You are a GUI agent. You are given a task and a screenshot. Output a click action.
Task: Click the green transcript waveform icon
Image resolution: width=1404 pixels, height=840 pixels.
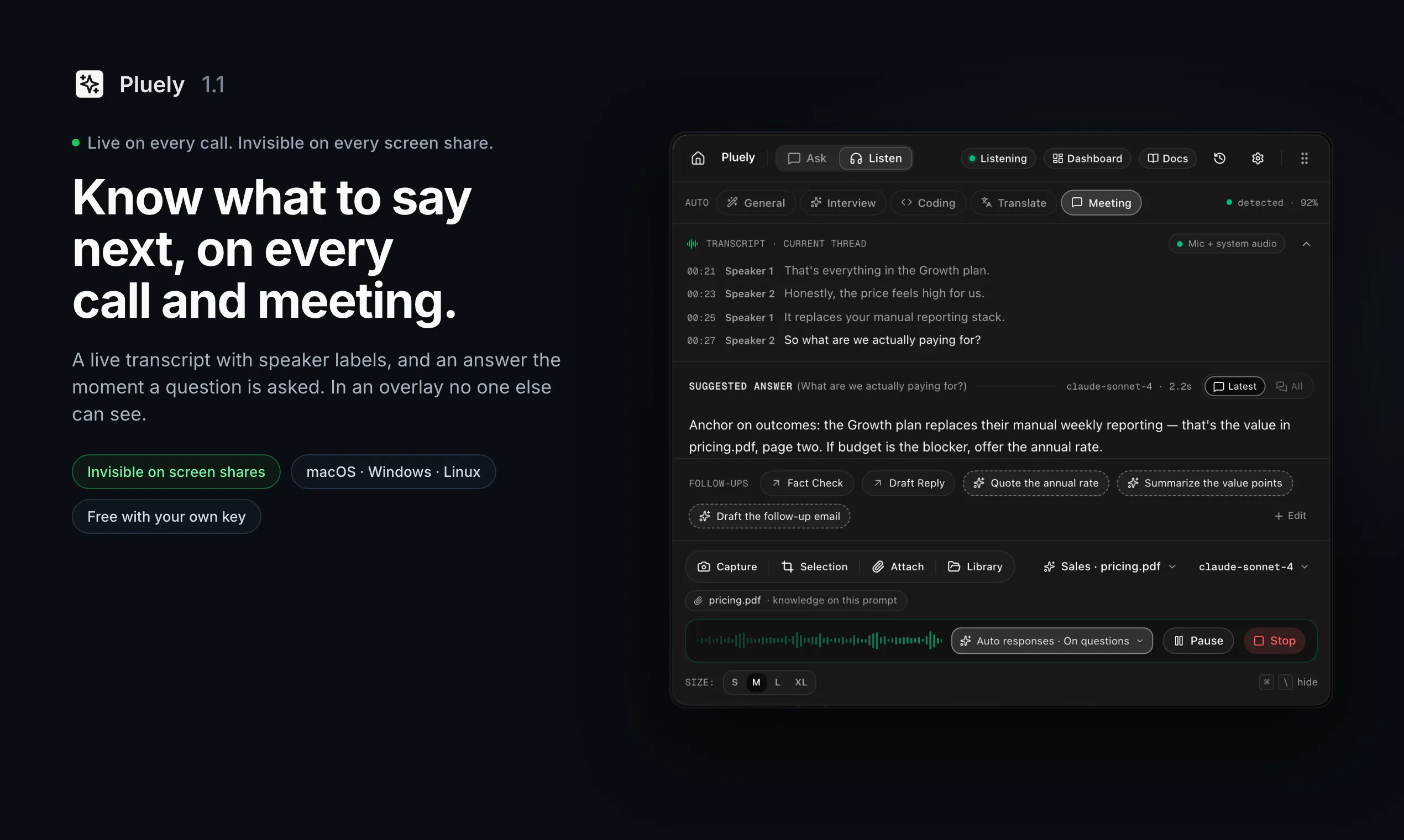[692, 244]
